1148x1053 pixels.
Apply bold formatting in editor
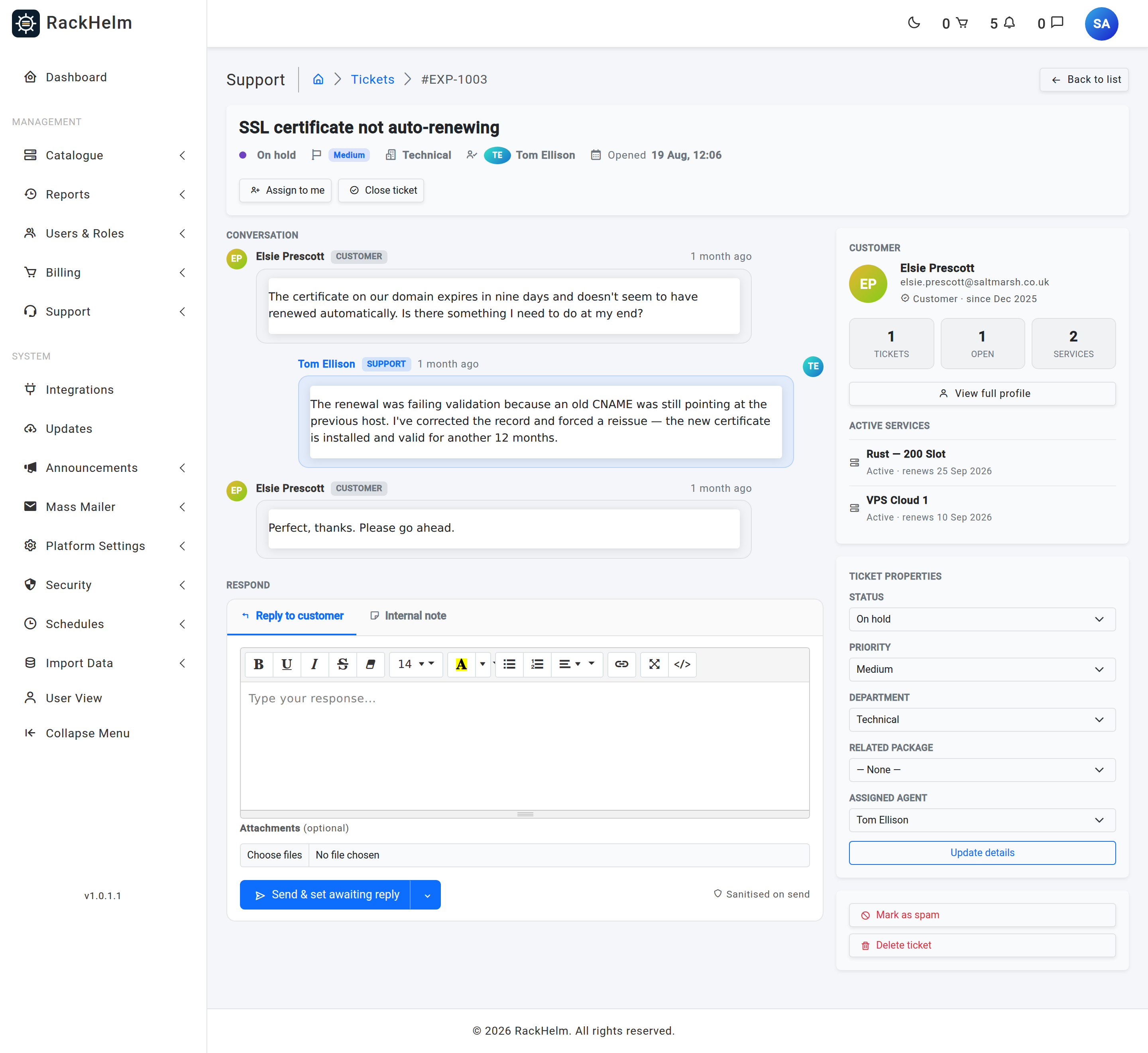tap(259, 664)
